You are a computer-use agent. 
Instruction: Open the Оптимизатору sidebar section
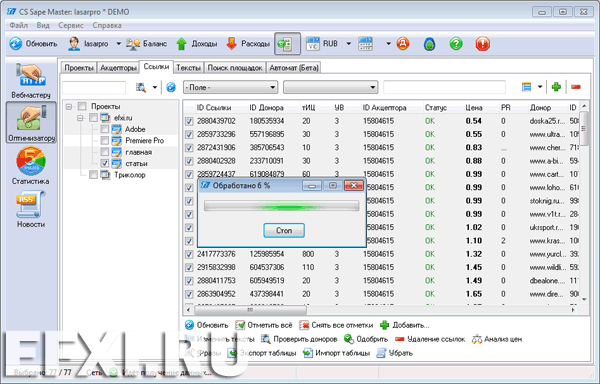pyautogui.click(x=31, y=122)
